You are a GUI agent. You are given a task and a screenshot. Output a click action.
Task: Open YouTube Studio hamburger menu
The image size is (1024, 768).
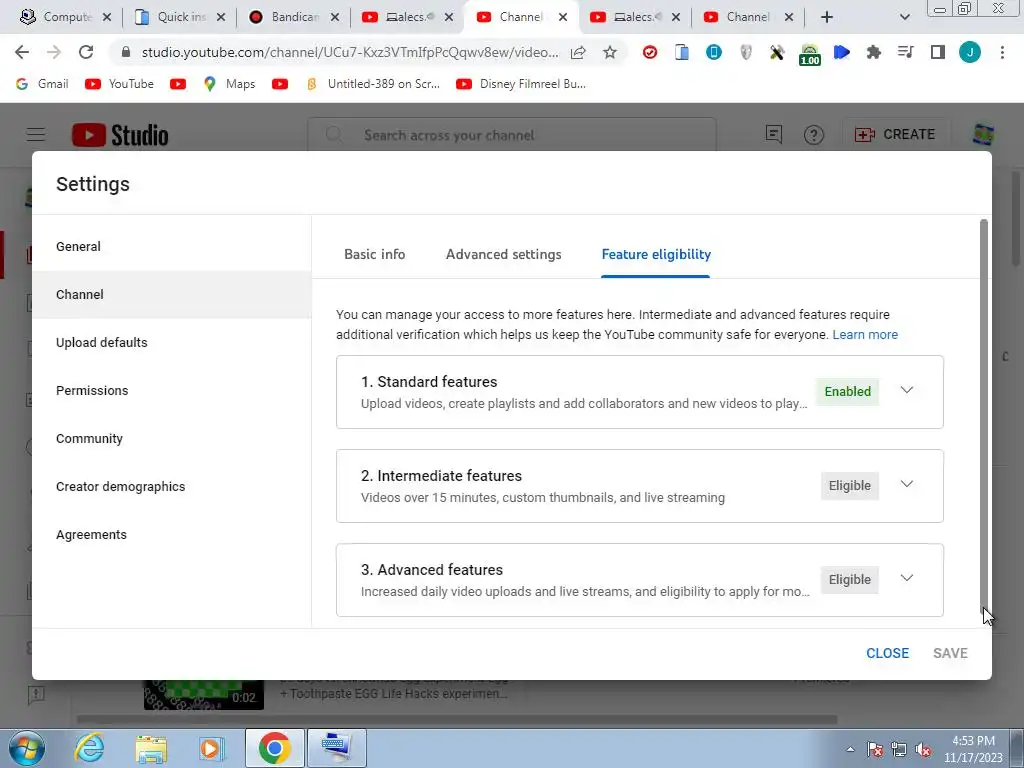(x=36, y=135)
